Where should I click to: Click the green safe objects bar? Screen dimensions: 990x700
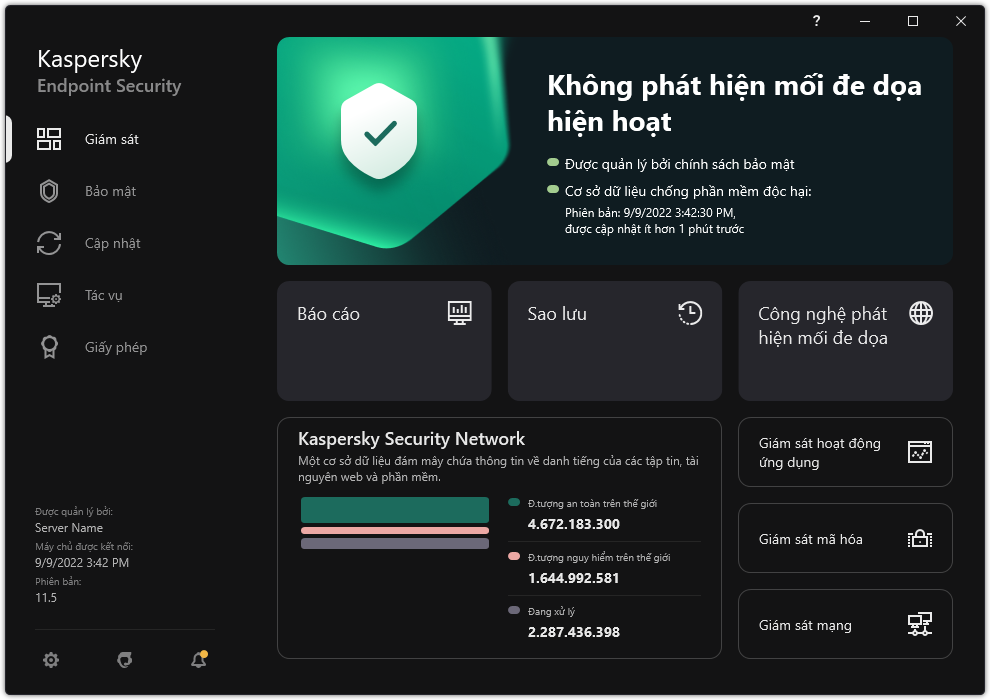click(x=394, y=510)
